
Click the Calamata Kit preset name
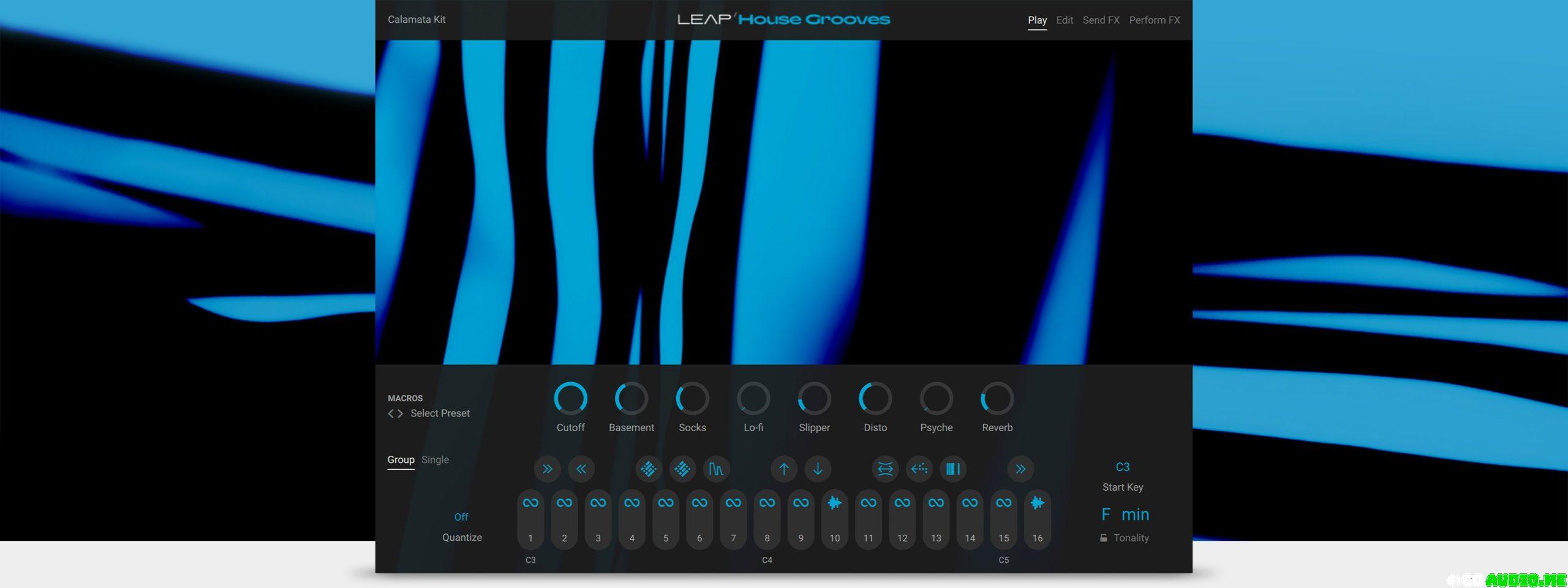(417, 20)
